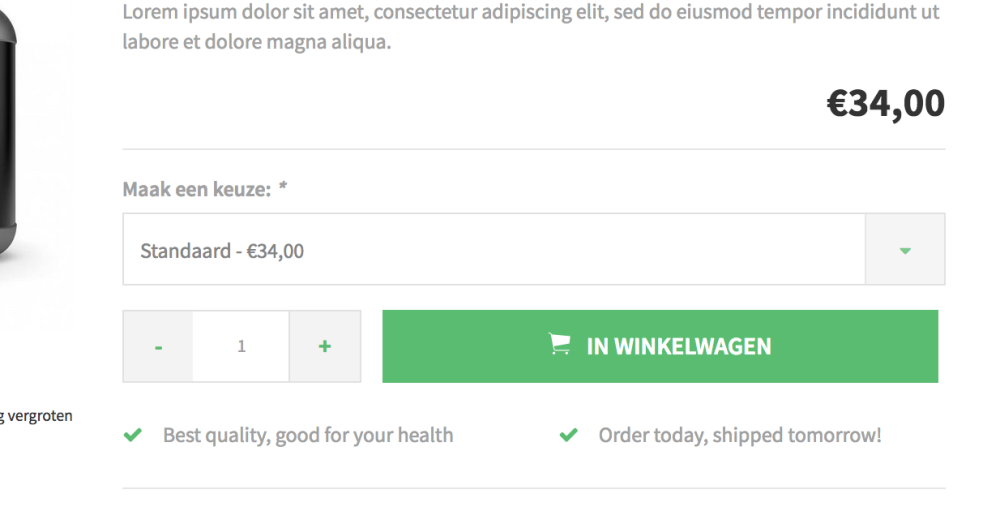1000x511 pixels.
Task: Click the 'IN WINKELWAGEN' label text
Action: 679,346
